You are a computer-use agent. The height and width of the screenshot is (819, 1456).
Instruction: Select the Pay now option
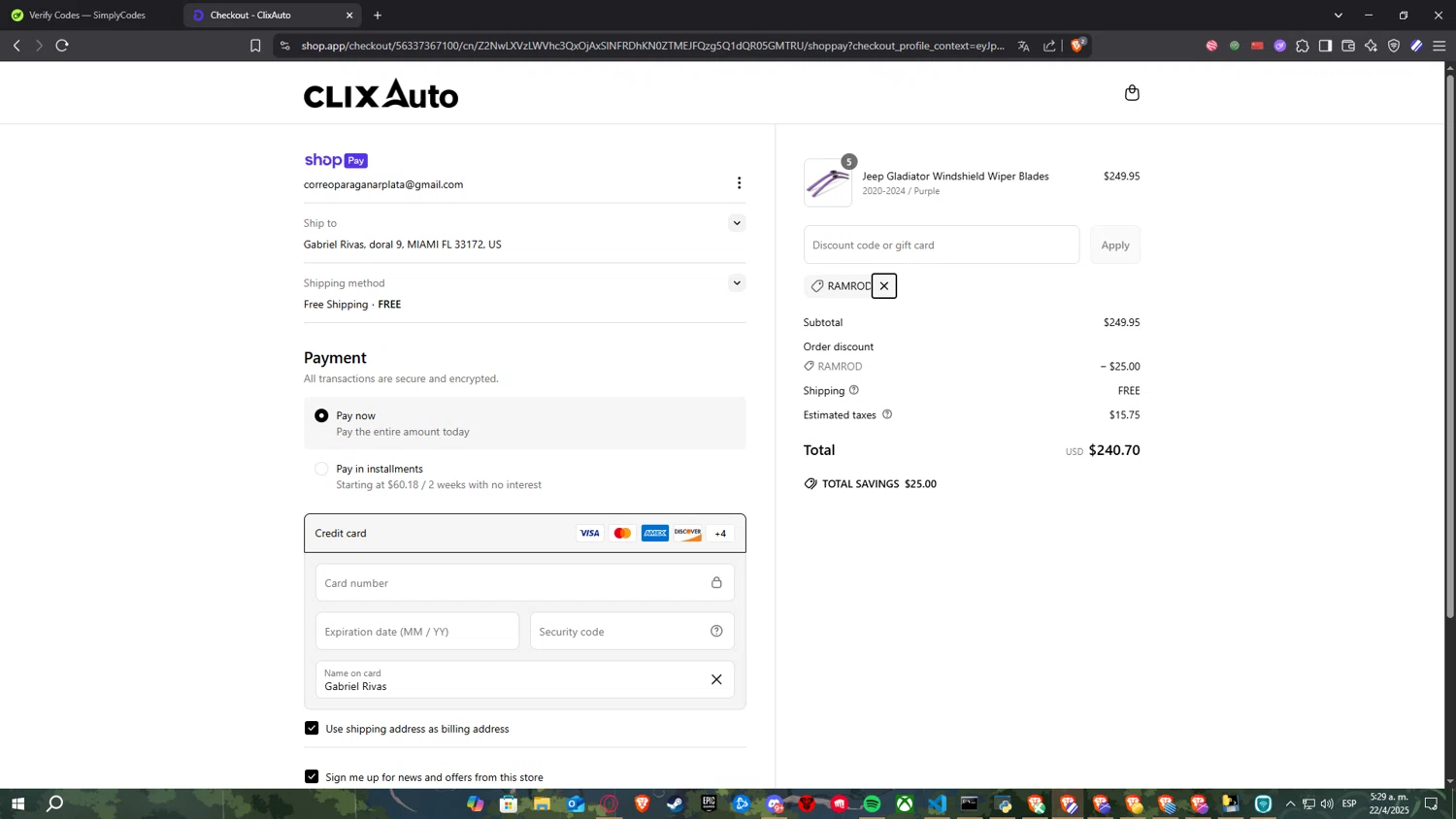pyautogui.click(x=321, y=415)
